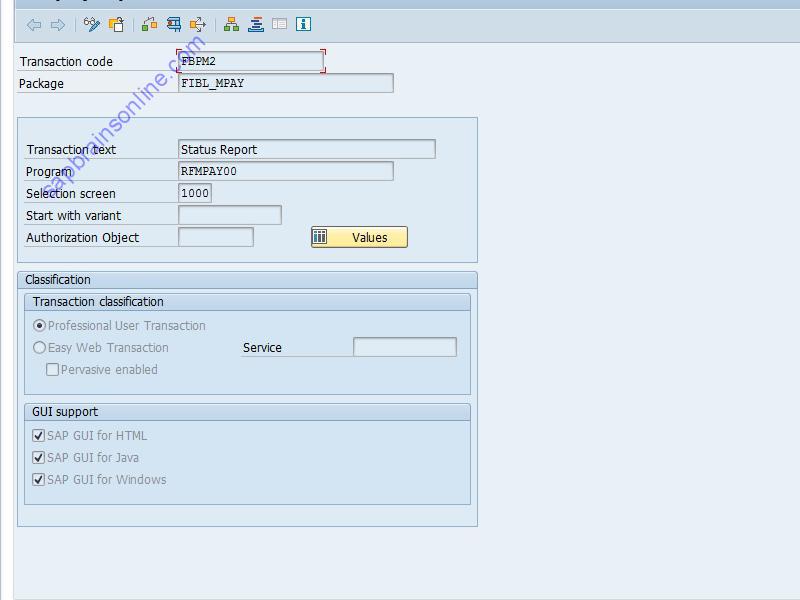Click the Direct Processing arrows icon
The image size is (800, 600).
[x=198, y=24]
